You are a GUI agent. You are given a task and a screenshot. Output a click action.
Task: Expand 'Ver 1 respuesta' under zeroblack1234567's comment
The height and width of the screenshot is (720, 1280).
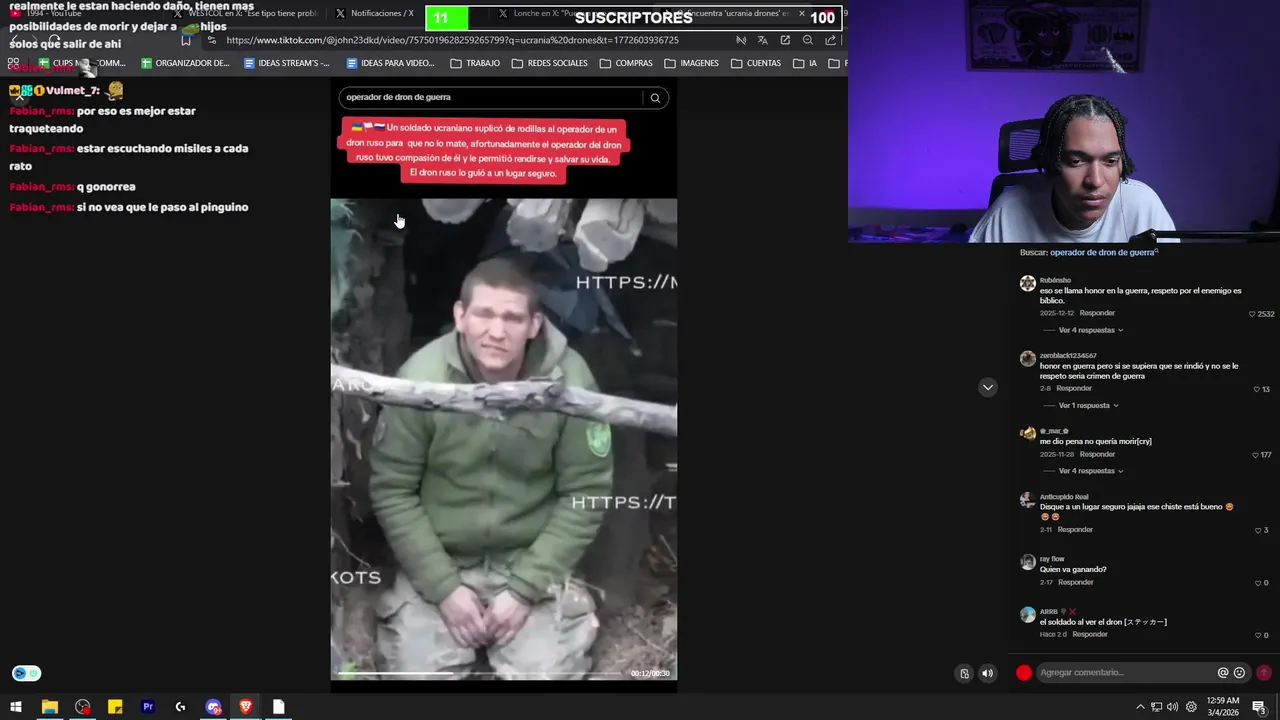click(1088, 406)
